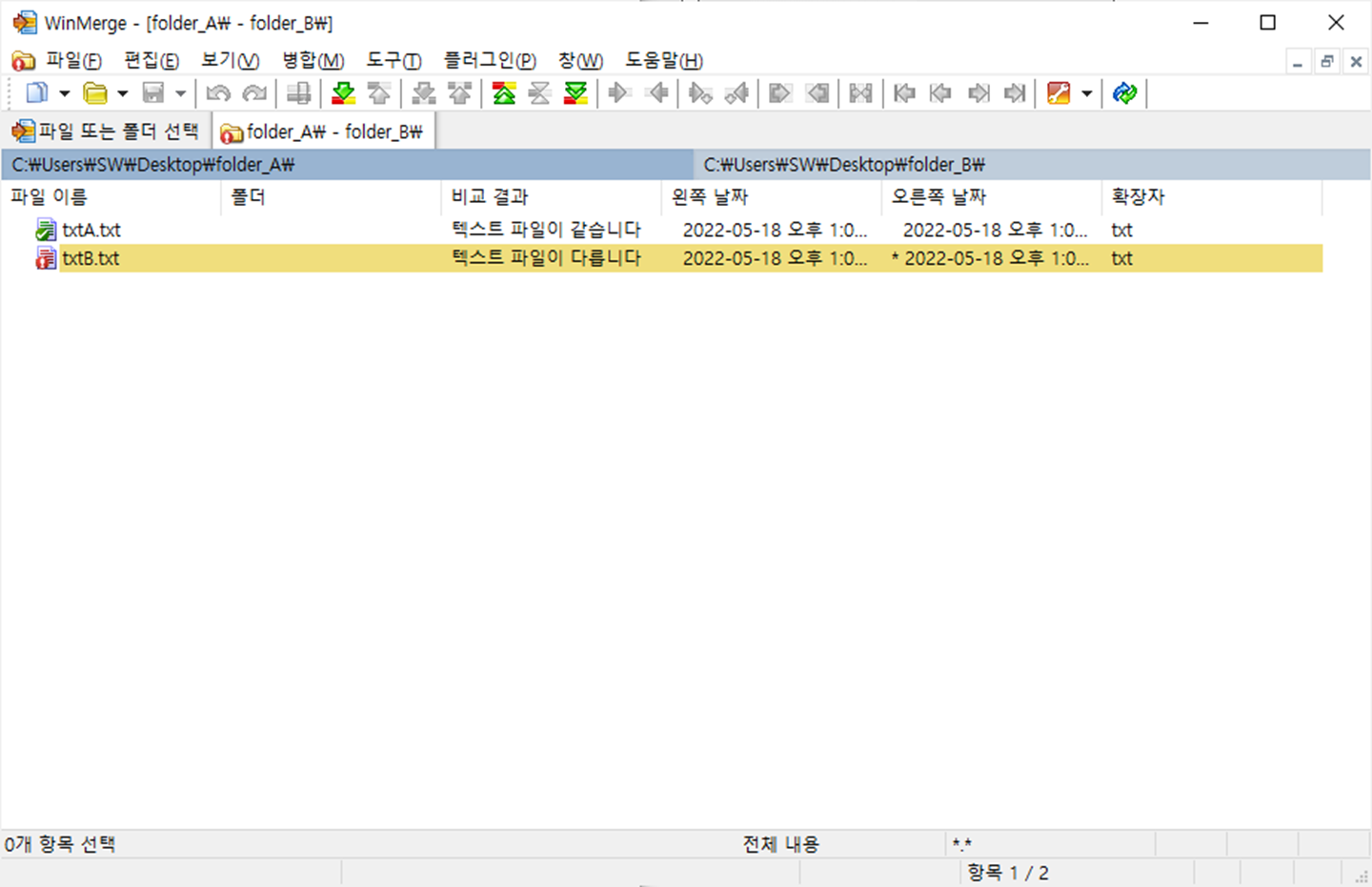Switch to the folder_A - folder_B tab

coord(323,131)
